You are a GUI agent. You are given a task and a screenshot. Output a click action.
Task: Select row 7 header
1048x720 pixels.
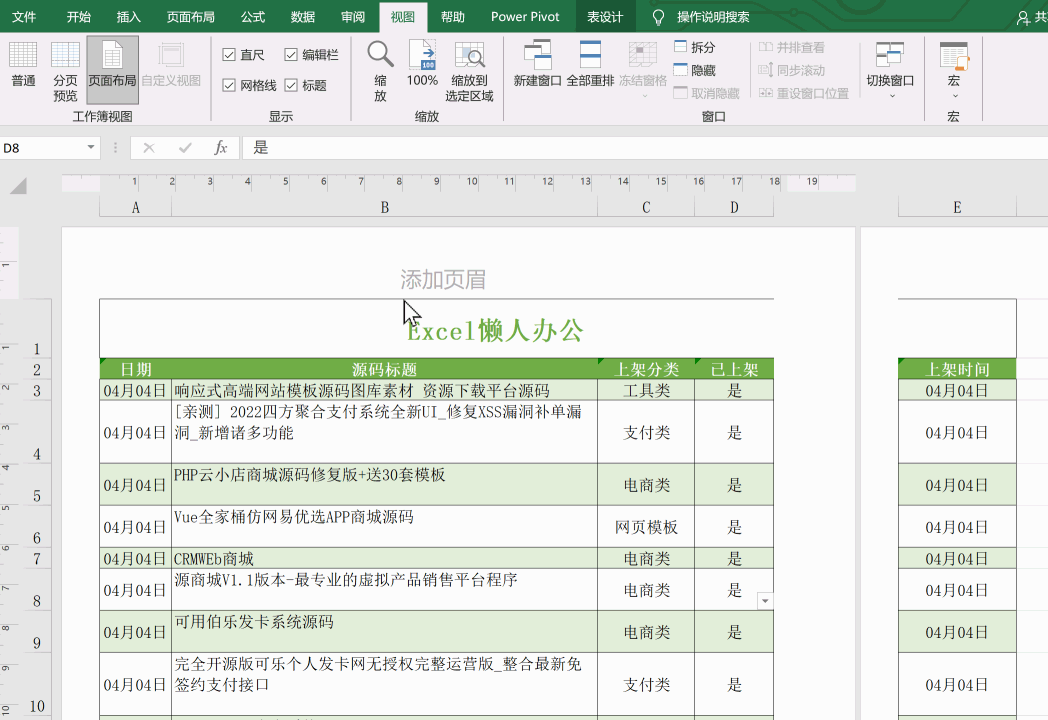click(37, 558)
